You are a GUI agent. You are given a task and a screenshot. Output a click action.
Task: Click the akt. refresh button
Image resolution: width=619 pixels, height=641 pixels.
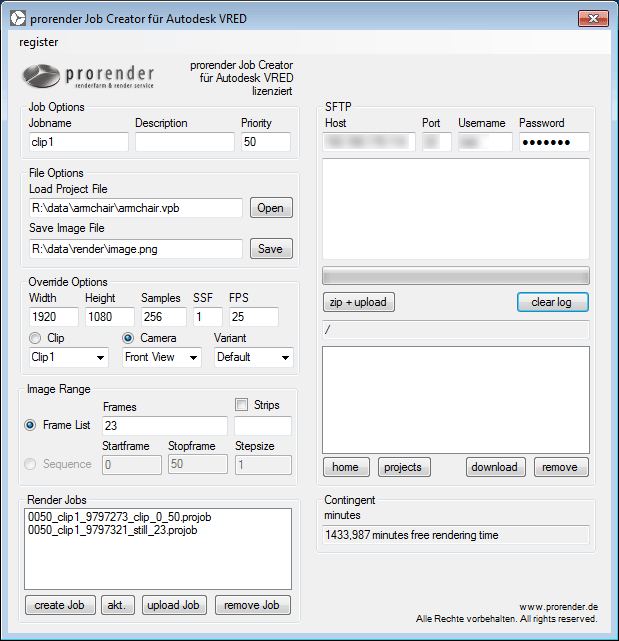pos(118,605)
